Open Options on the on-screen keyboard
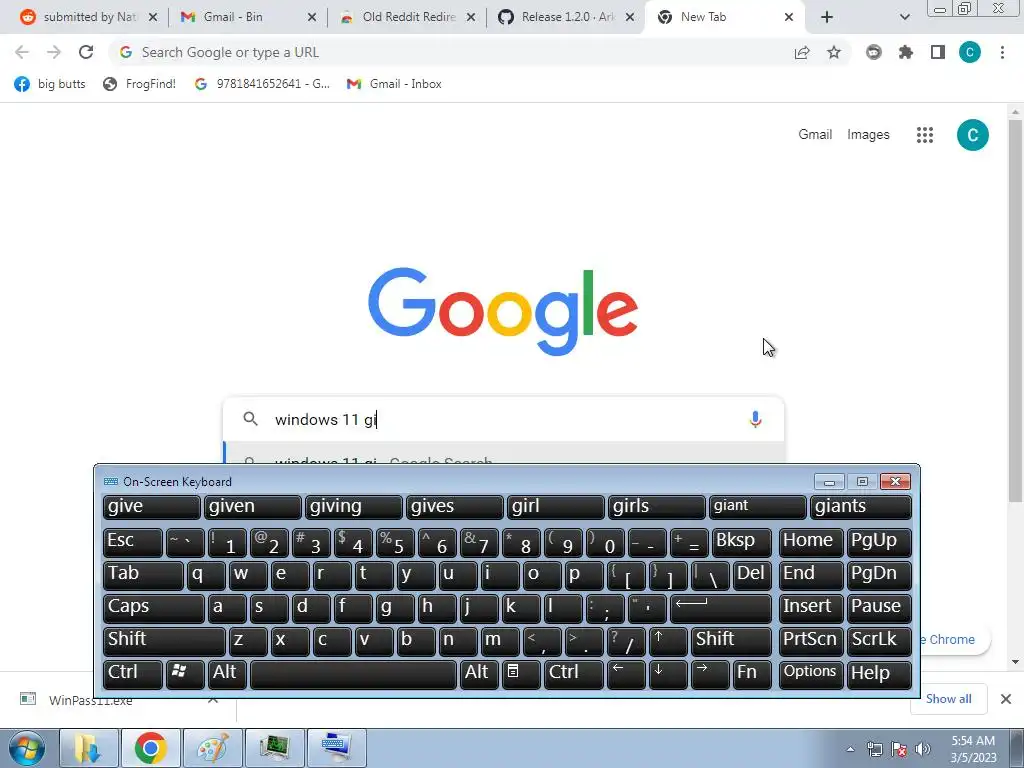1024x768 pixels. pos(810,674)
